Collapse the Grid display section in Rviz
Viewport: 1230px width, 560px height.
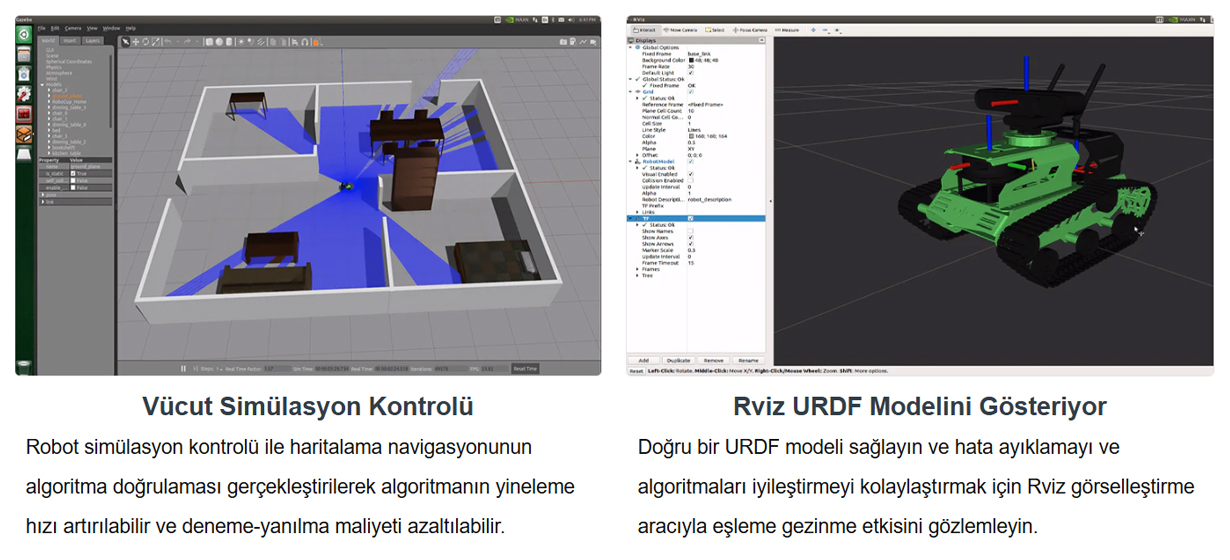point(630,91)
